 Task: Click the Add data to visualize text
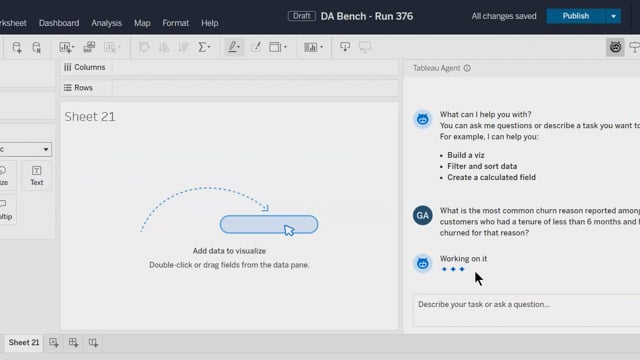click(x=229, y=251)
